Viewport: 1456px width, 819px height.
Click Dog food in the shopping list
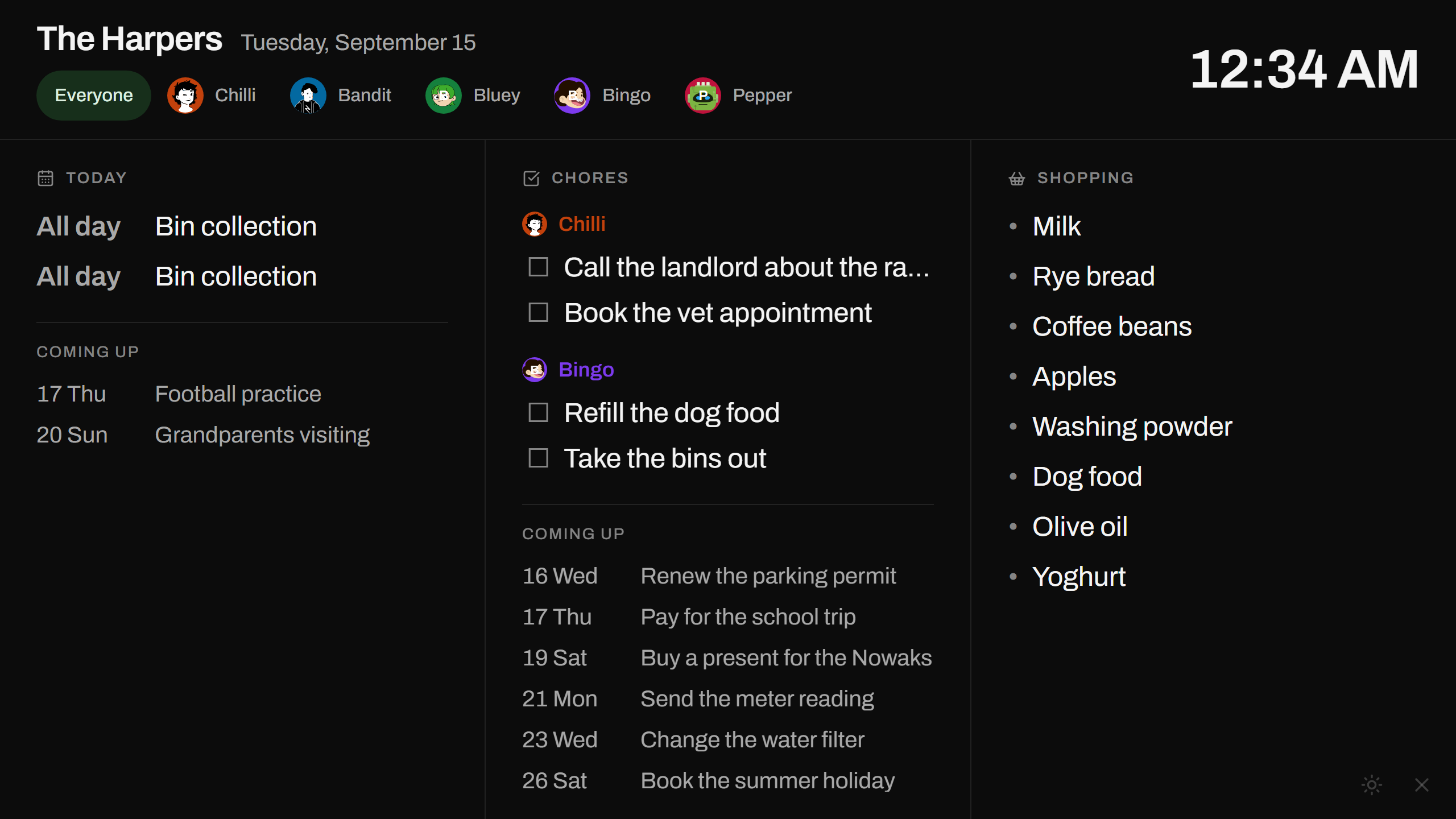(x=1087, y=477)
